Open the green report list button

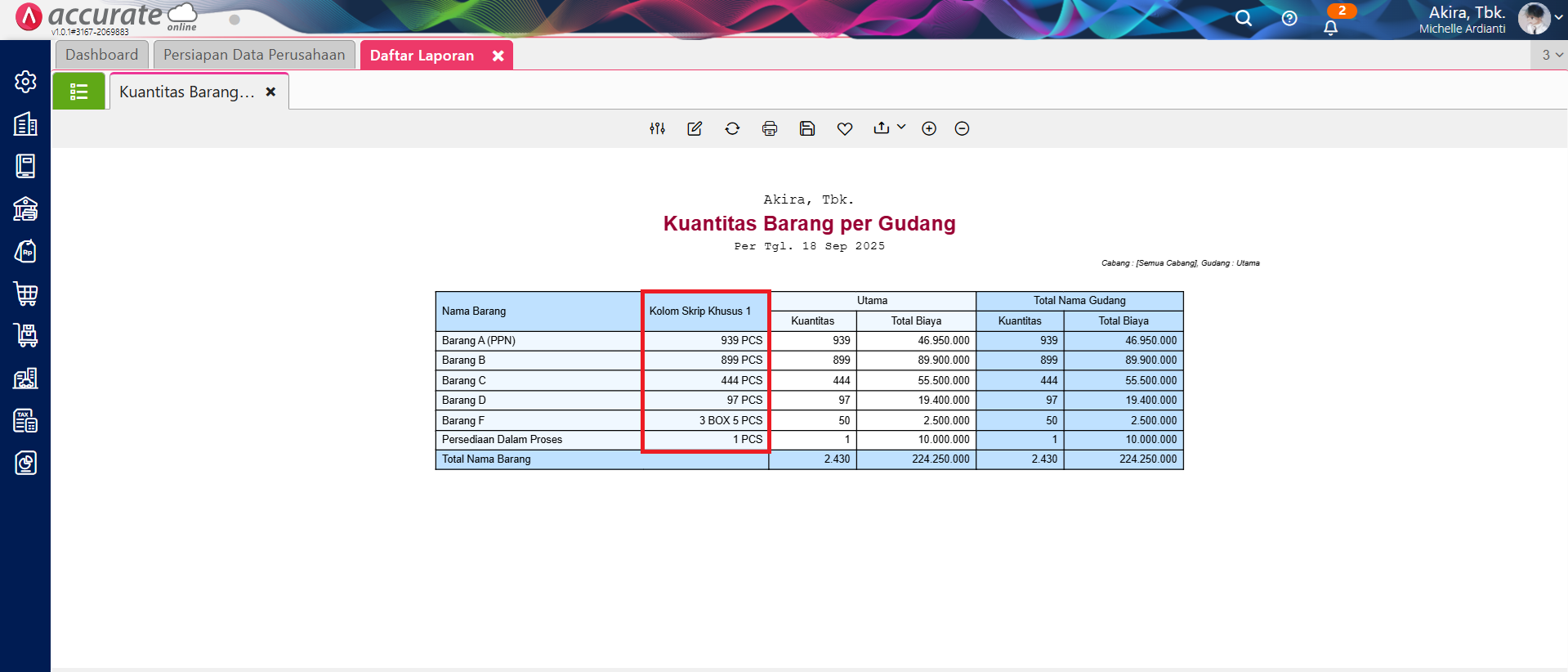point(78,92)
